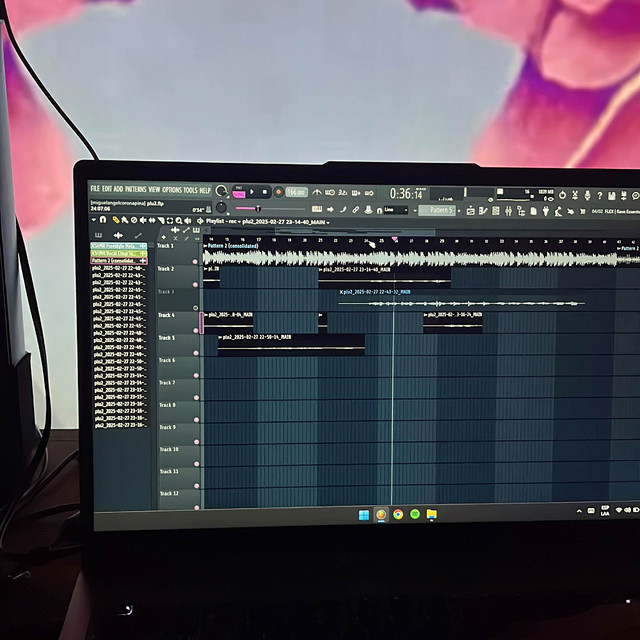
Task: Click the note-blend brush icon
Action: (343, 210)
